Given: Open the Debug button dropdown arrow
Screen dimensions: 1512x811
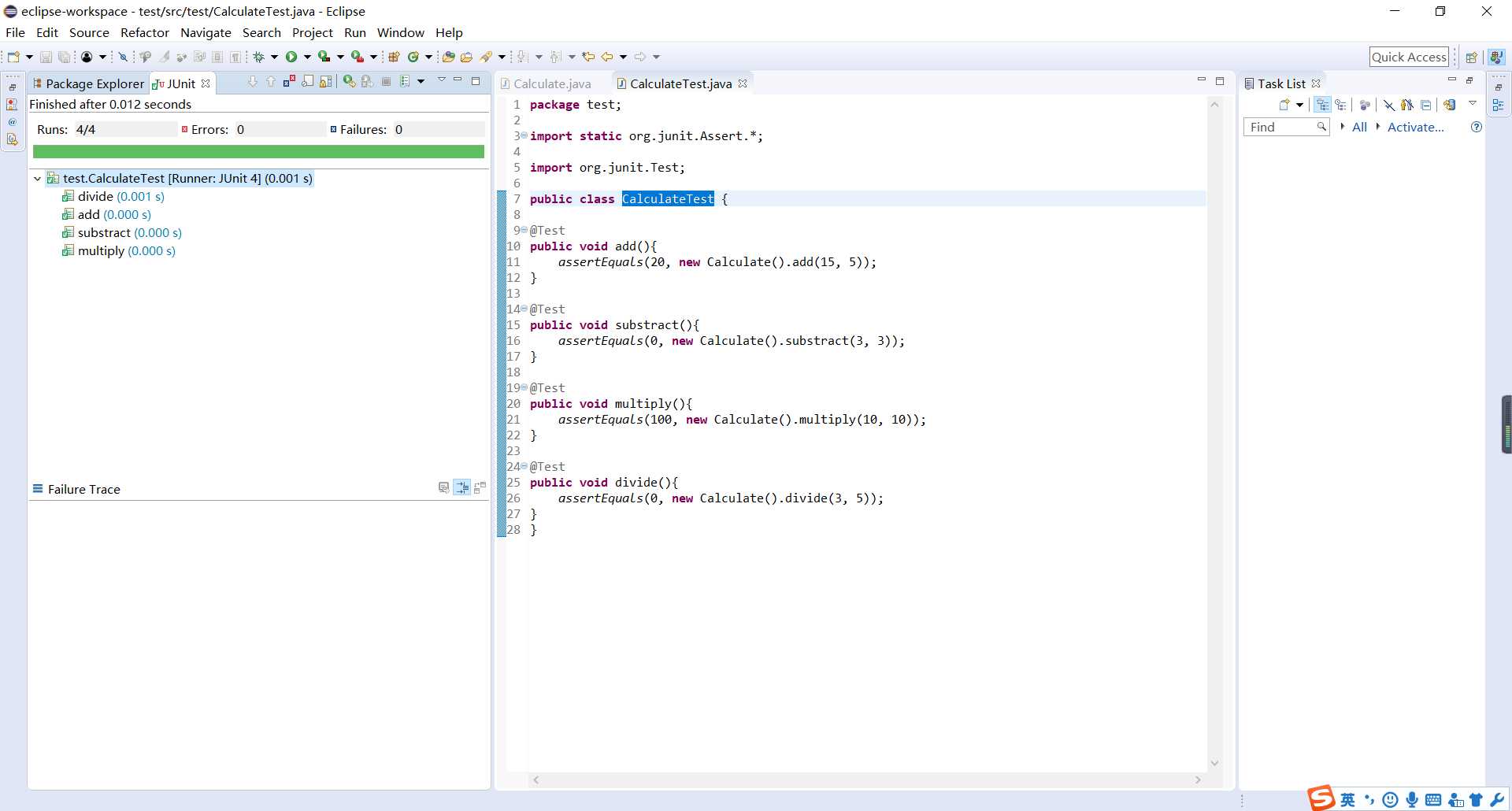Looking at the screenshot, I should (x=274, y=57).
